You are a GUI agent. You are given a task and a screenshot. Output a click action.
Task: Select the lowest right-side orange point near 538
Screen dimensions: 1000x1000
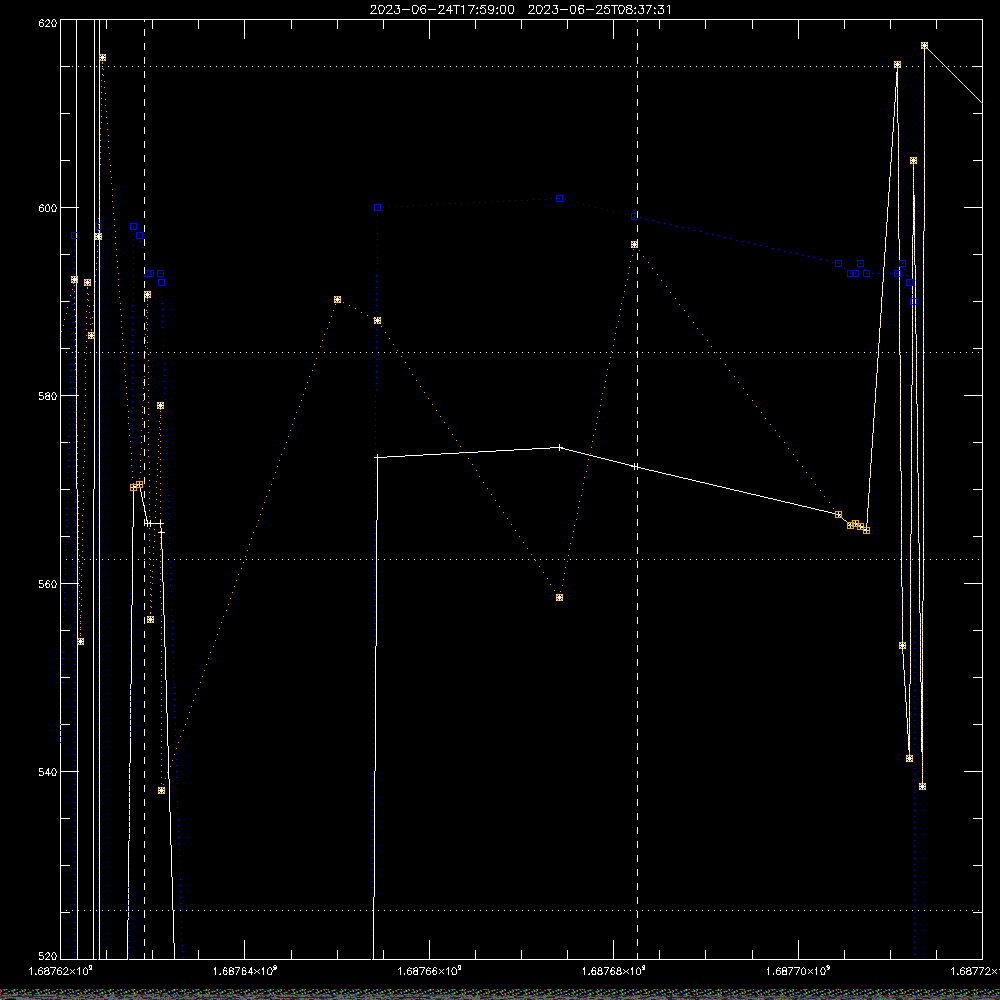pyautogui.click(x=922, y=786)
